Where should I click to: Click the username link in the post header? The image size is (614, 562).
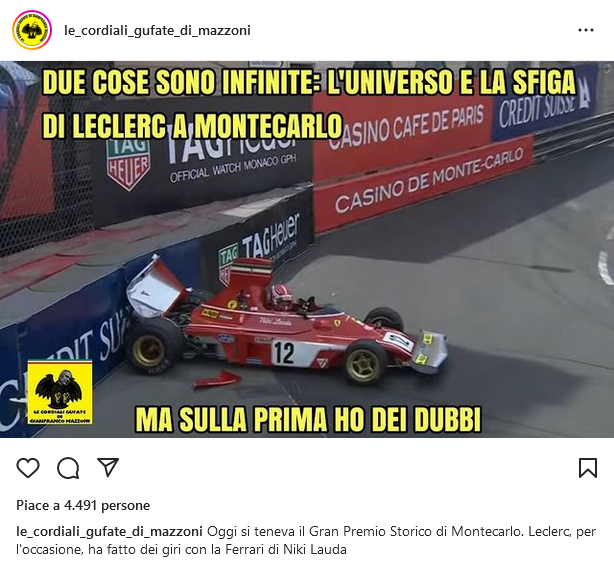coord(157,31)
